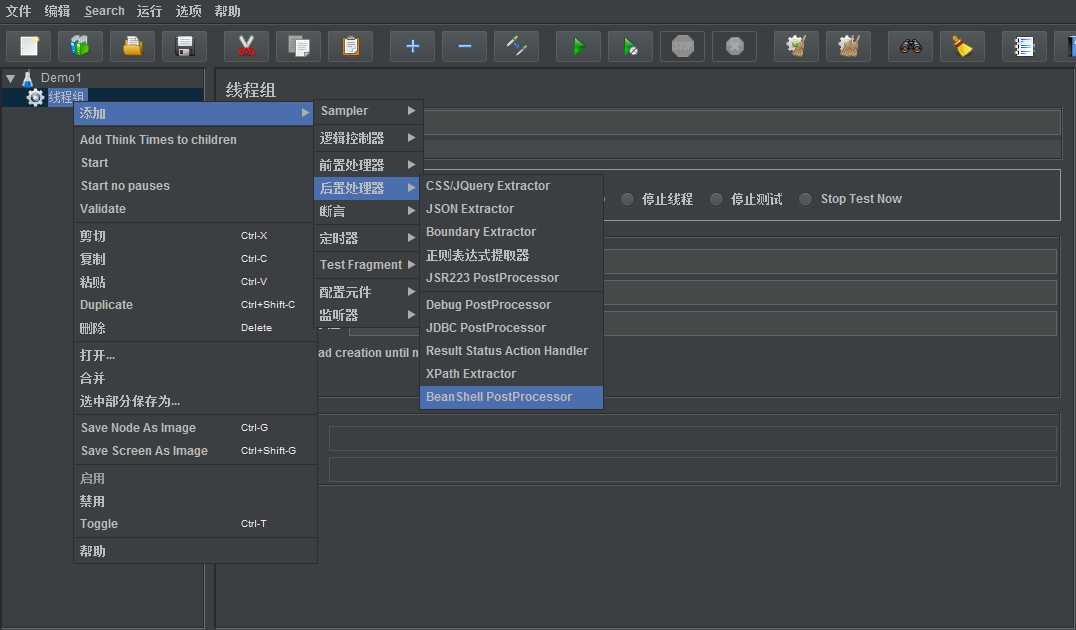1076x630 pixels.
Task: Click the Paste clipboard icon
Action: 351,46
